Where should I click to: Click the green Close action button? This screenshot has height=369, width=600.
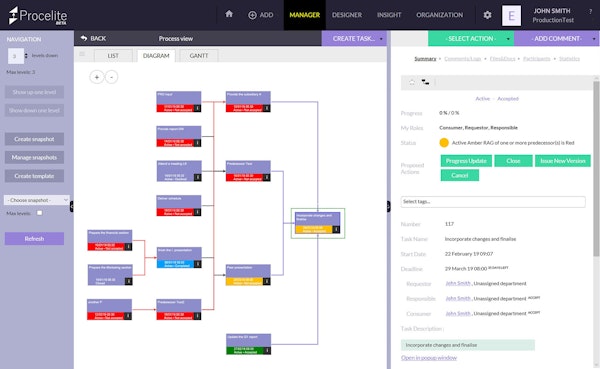click(x=513, y=161)
